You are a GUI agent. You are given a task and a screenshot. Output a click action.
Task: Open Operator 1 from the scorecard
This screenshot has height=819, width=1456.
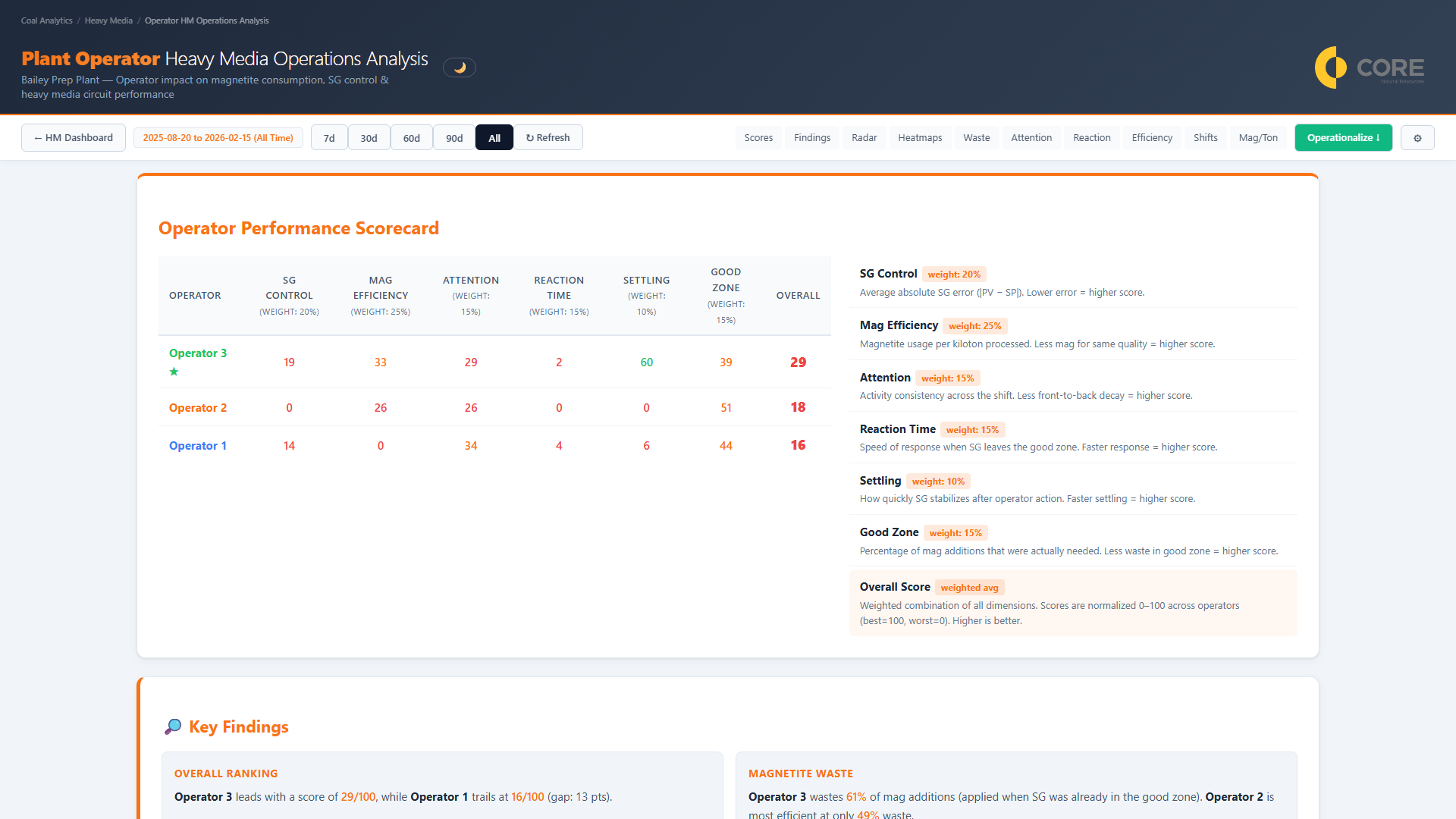point(197,446)
